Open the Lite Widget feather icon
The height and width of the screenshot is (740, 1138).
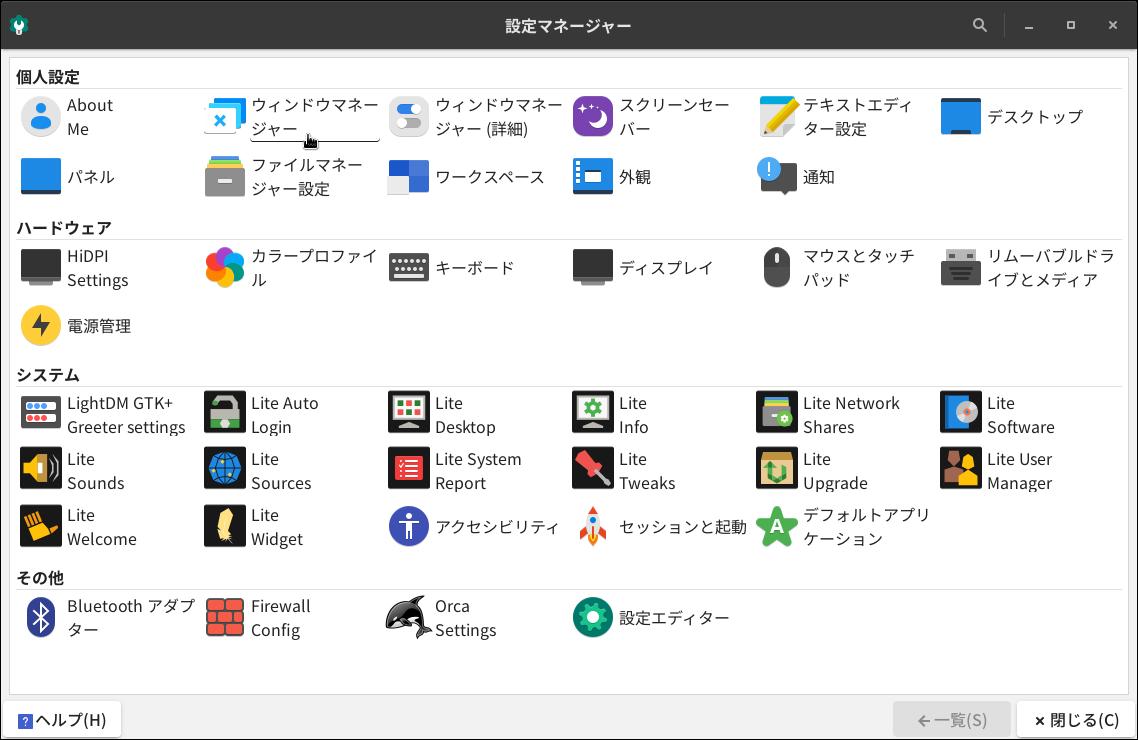point(225,527)
